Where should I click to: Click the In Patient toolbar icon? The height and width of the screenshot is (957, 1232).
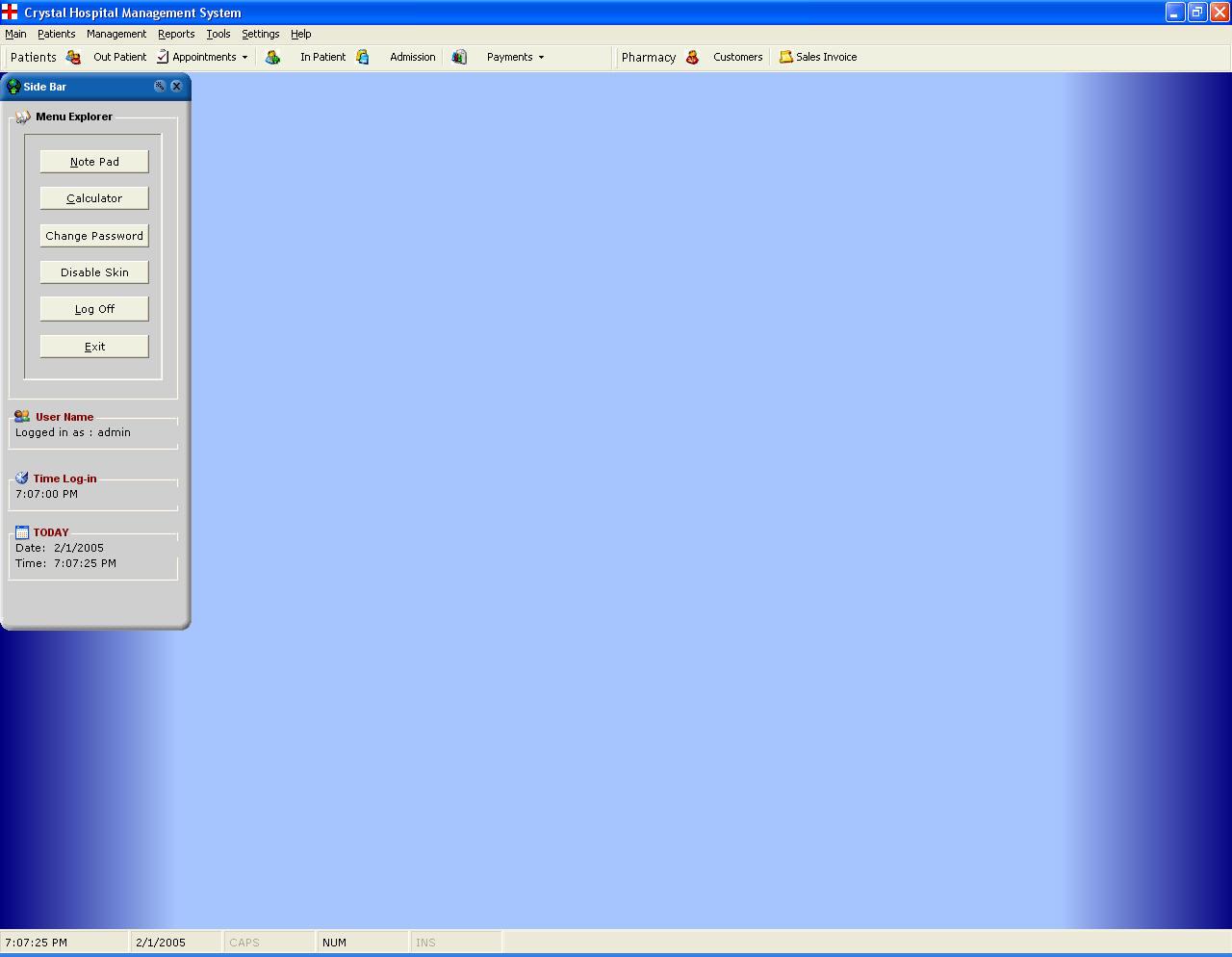pyautogui.click(x=273, y=57)
